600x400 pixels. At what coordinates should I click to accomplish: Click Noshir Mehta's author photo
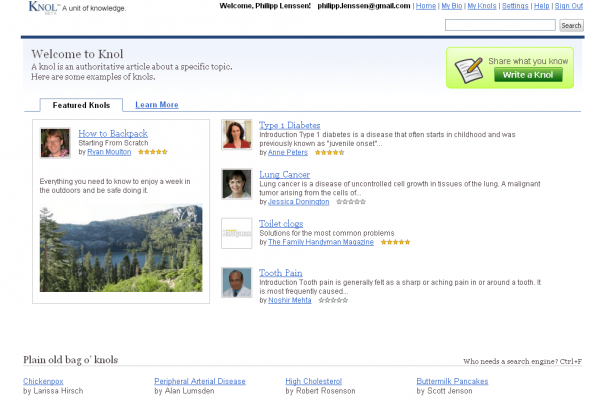coord(237,283)
